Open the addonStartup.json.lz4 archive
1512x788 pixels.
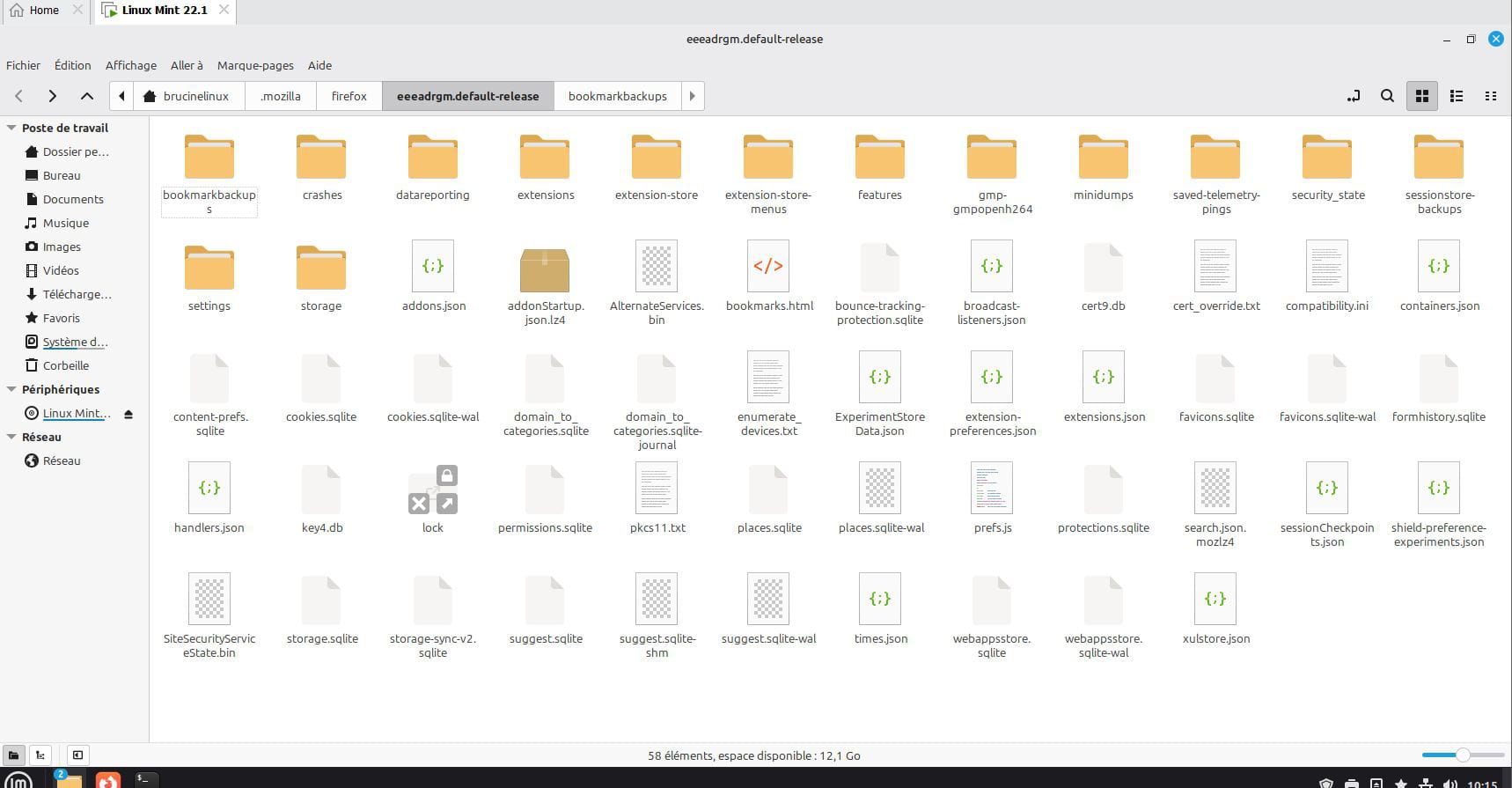pyautogui.click(x=545, y=269)
